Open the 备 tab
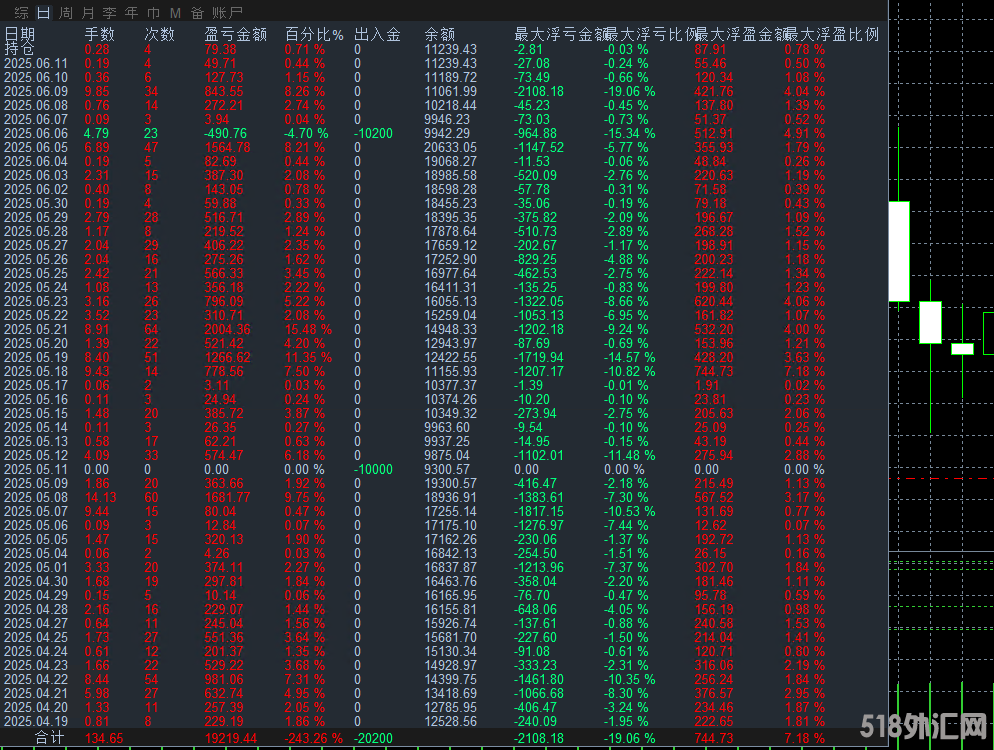Viewport: 994px width, 750px height. coord(197,13)
